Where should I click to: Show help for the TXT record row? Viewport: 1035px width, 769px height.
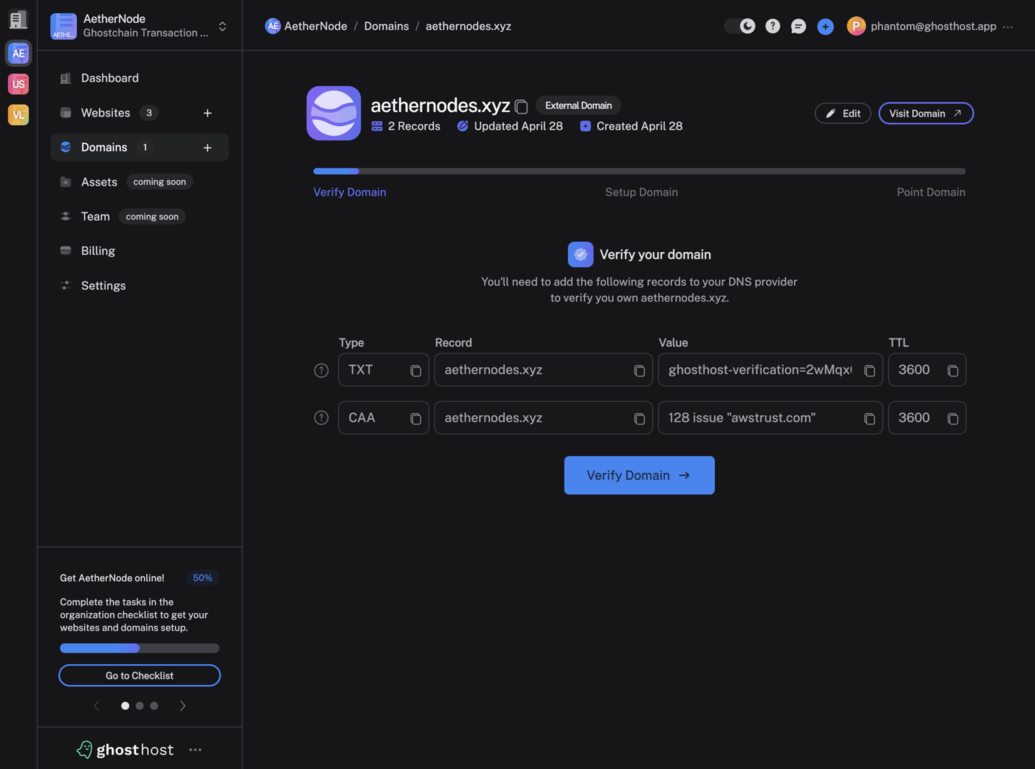point(321,370)
